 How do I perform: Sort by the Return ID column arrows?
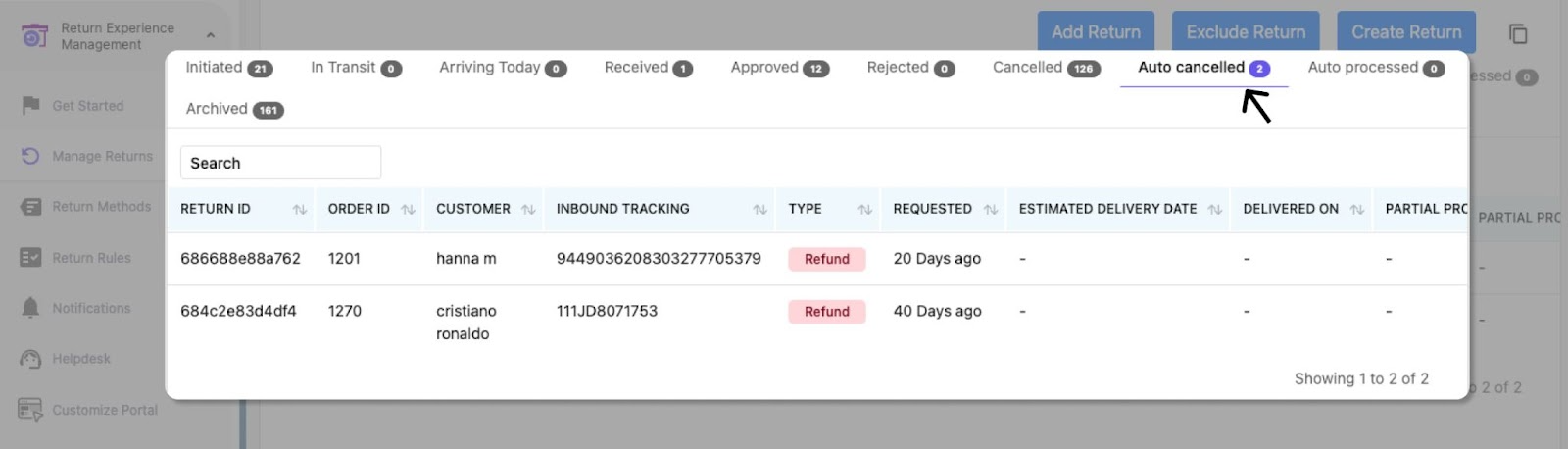[300, 210]
